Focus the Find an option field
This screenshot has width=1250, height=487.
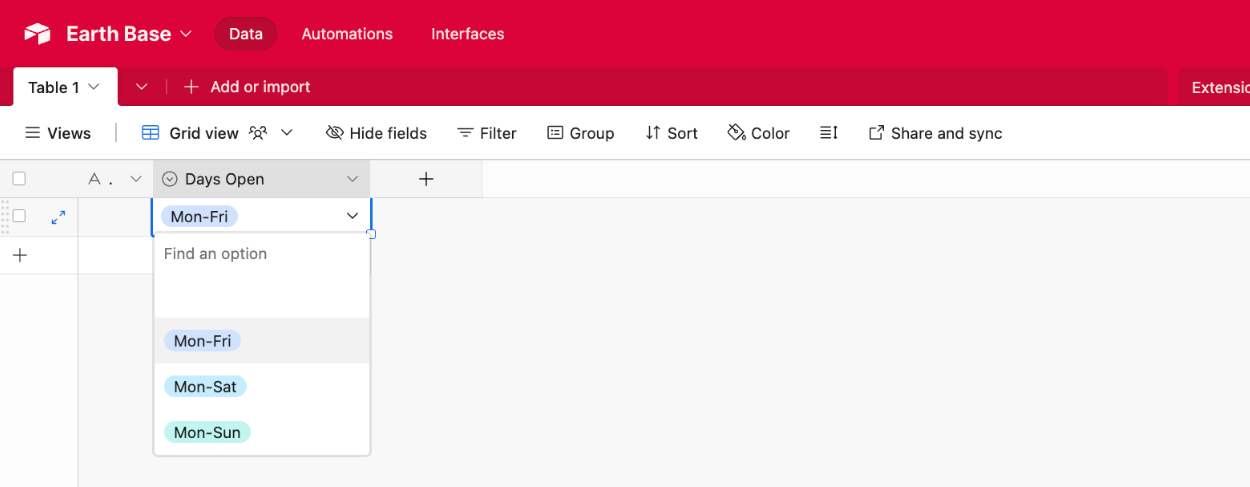261,254
